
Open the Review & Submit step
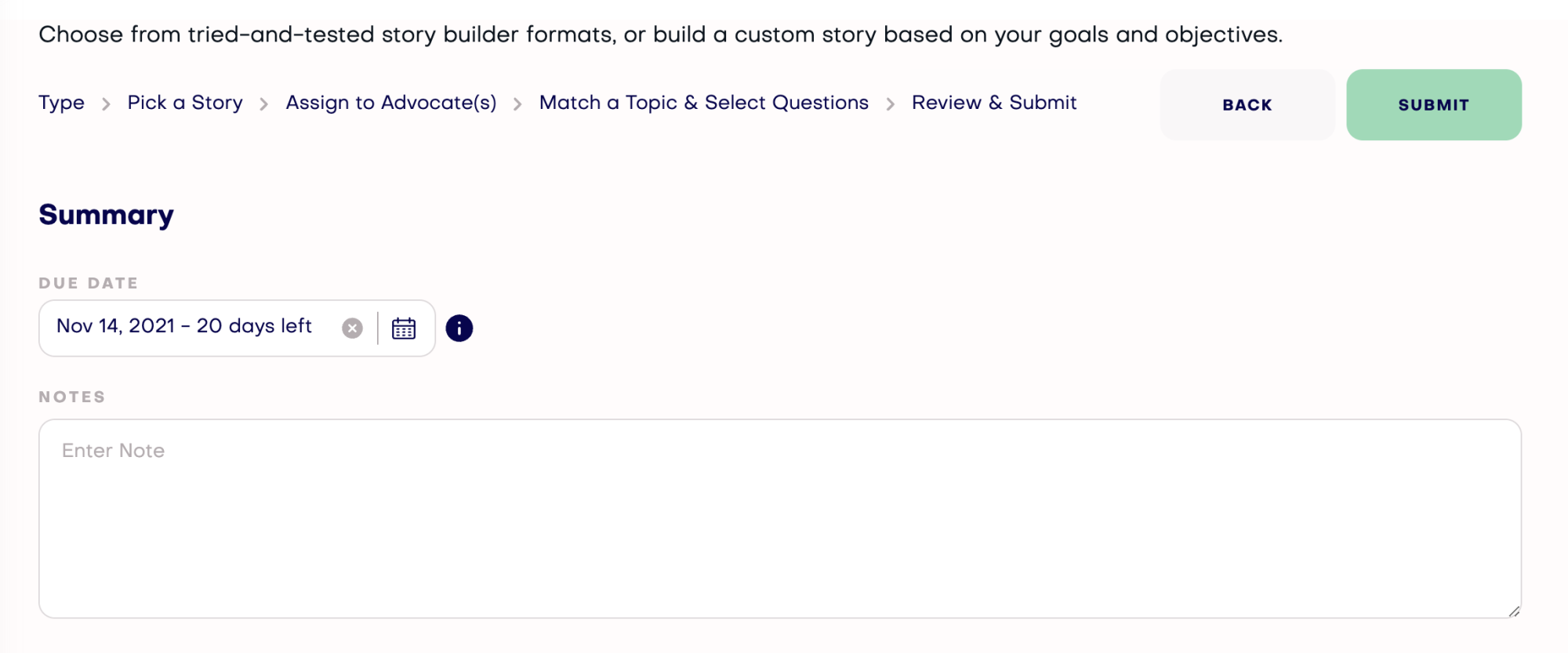coord(994,103)
